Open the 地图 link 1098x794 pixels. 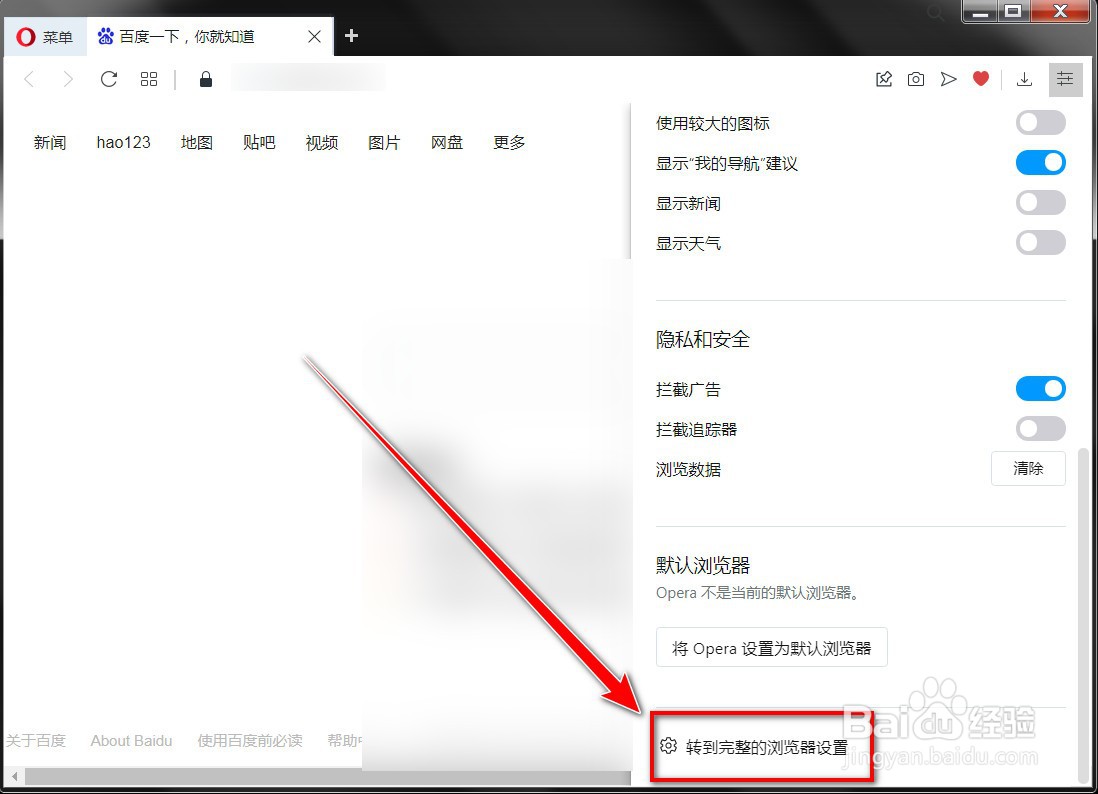(197, 143)
